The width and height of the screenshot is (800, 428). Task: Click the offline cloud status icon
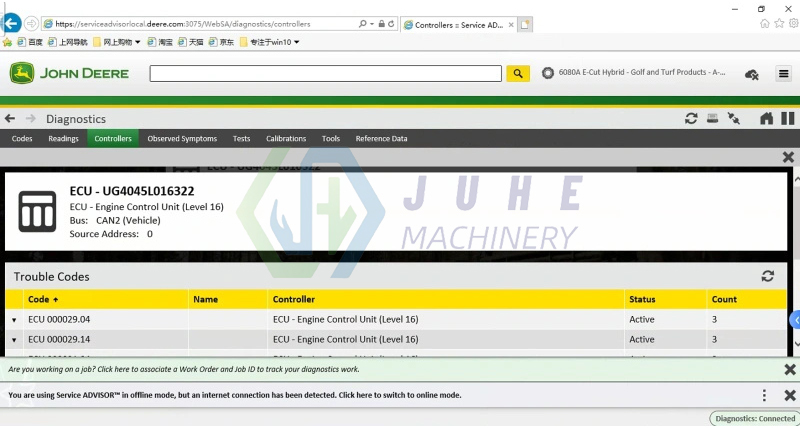[752, 74]
